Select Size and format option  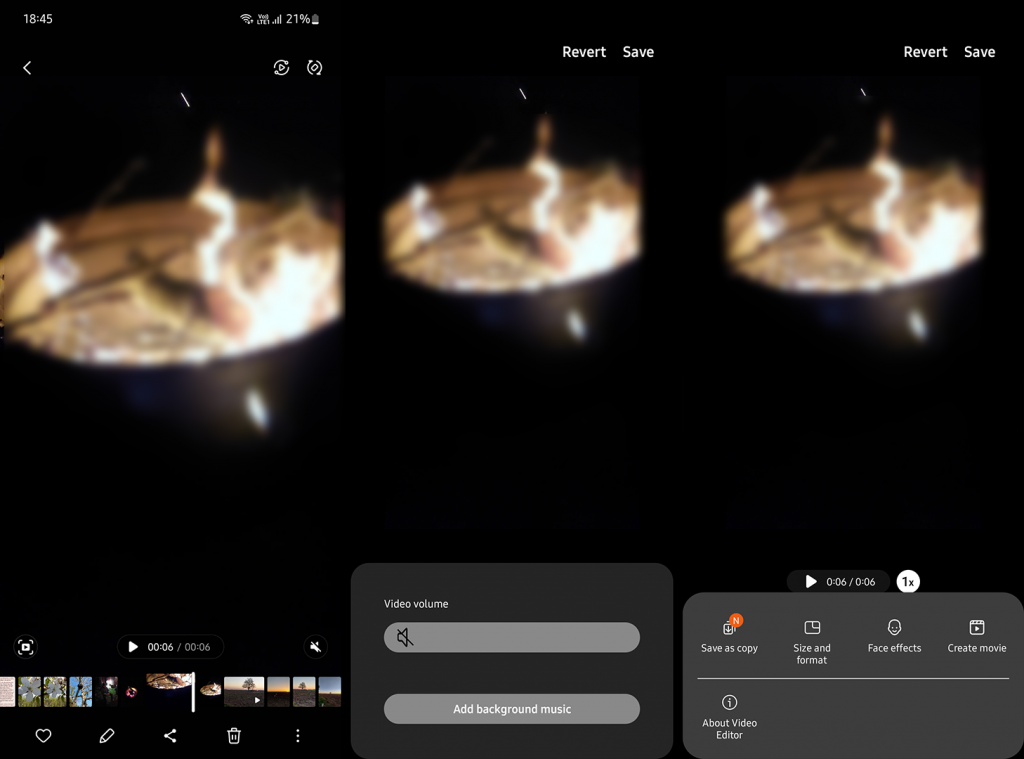tap(812, 640)
